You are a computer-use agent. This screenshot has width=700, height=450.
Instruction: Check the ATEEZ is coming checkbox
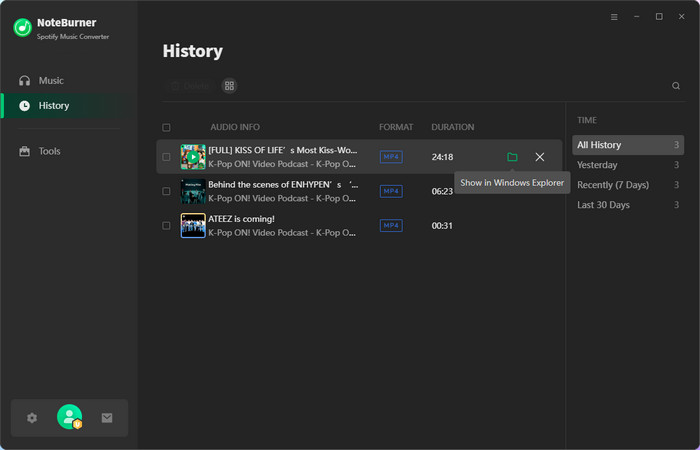pos(166,226)
